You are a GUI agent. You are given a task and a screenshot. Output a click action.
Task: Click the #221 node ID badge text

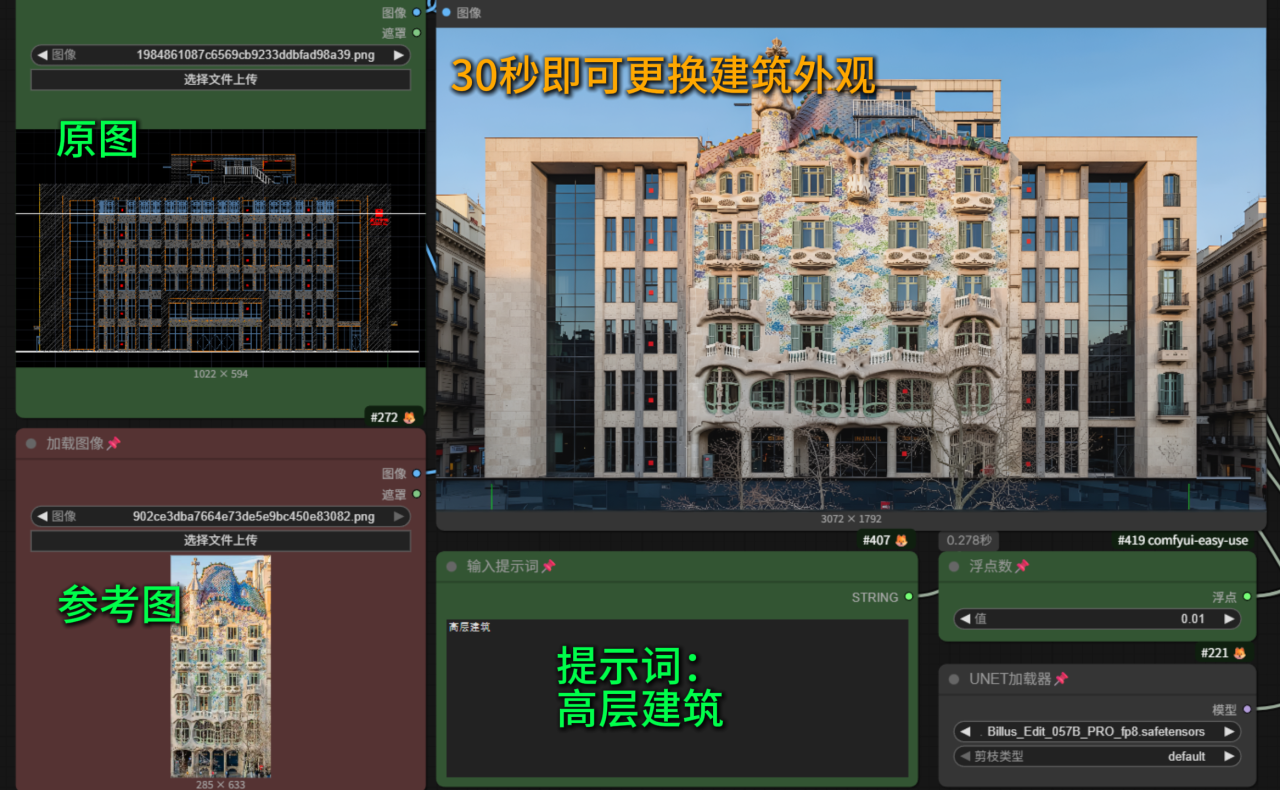click(1215, 653)
